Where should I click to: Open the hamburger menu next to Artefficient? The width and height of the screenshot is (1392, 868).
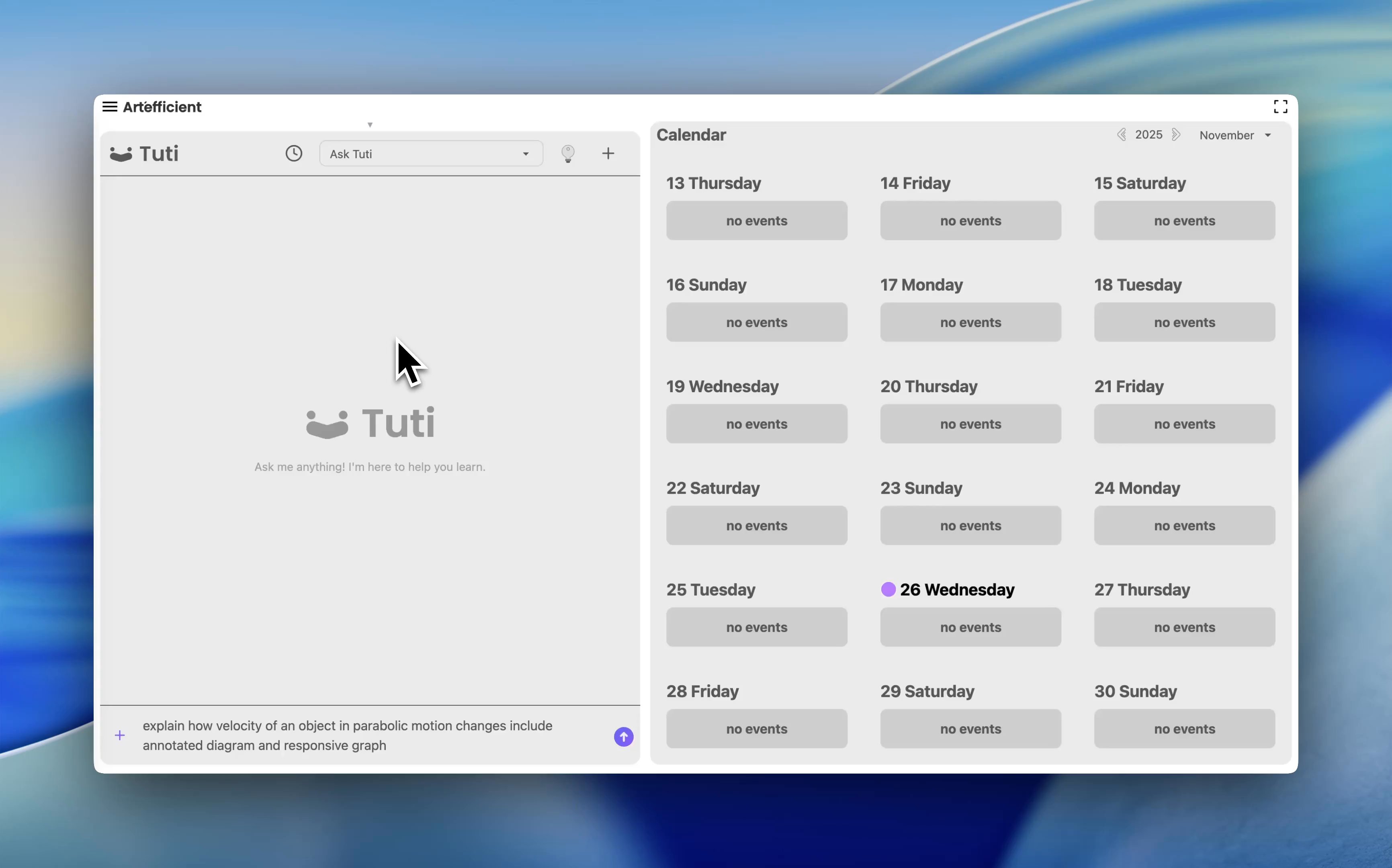tap(110, 107)
